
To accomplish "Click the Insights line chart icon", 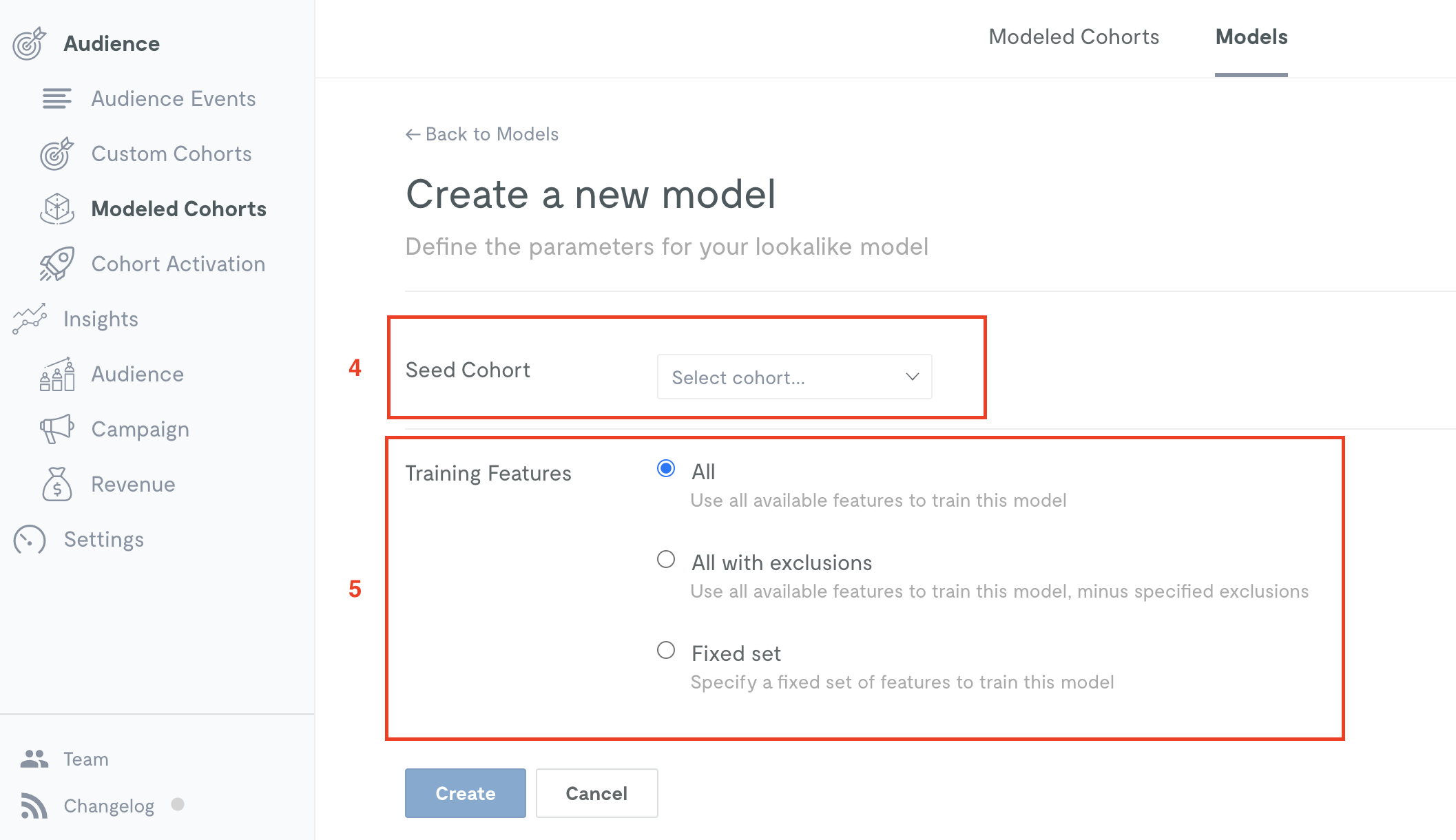I will (x=29, y=319).
